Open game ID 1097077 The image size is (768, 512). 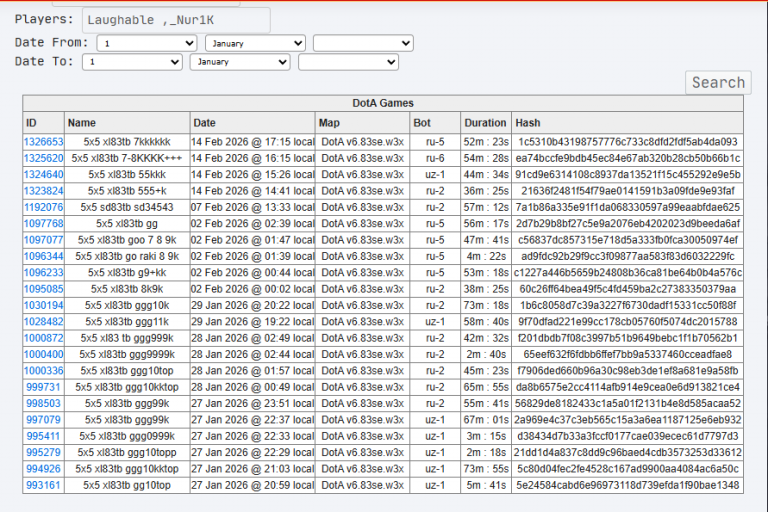[x=44, y=240]
